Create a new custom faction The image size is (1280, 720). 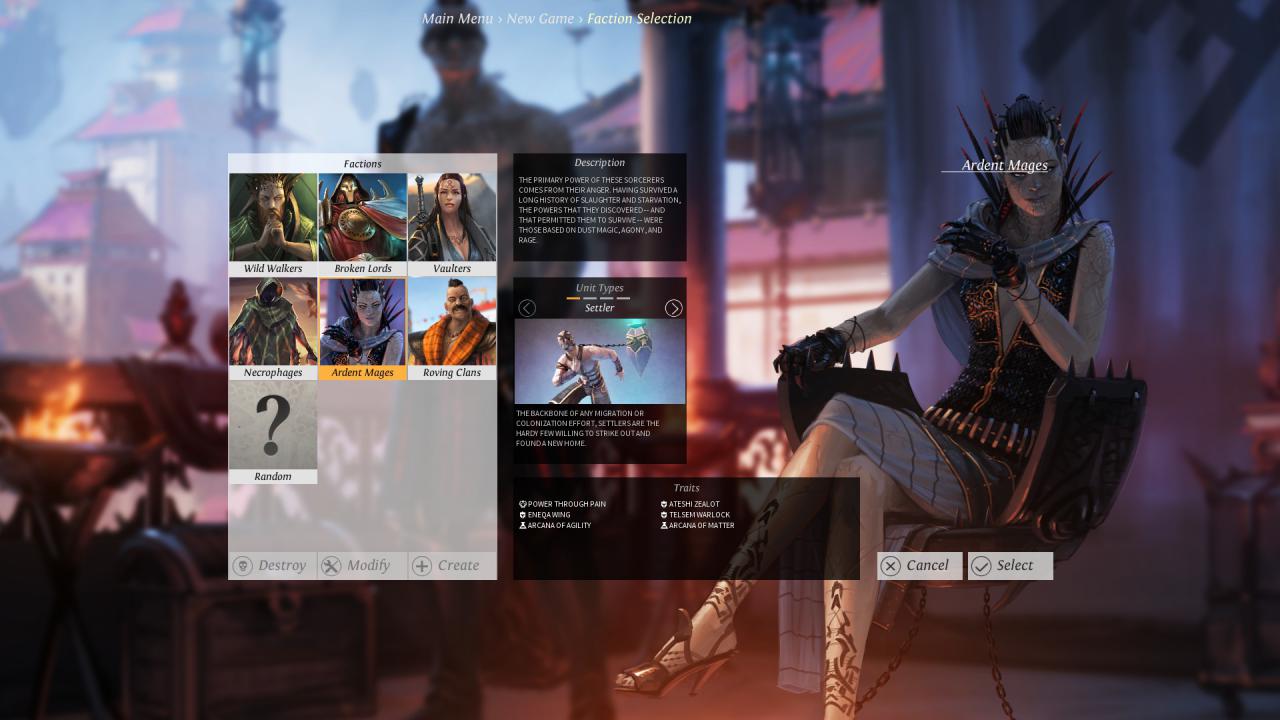click(x=451, y=566)
